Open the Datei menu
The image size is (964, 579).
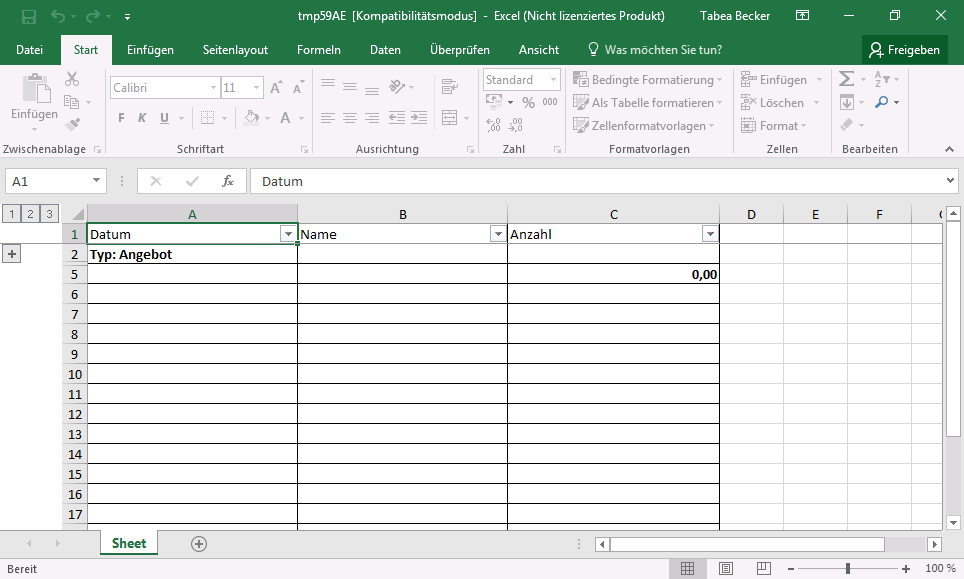point(30,50)
